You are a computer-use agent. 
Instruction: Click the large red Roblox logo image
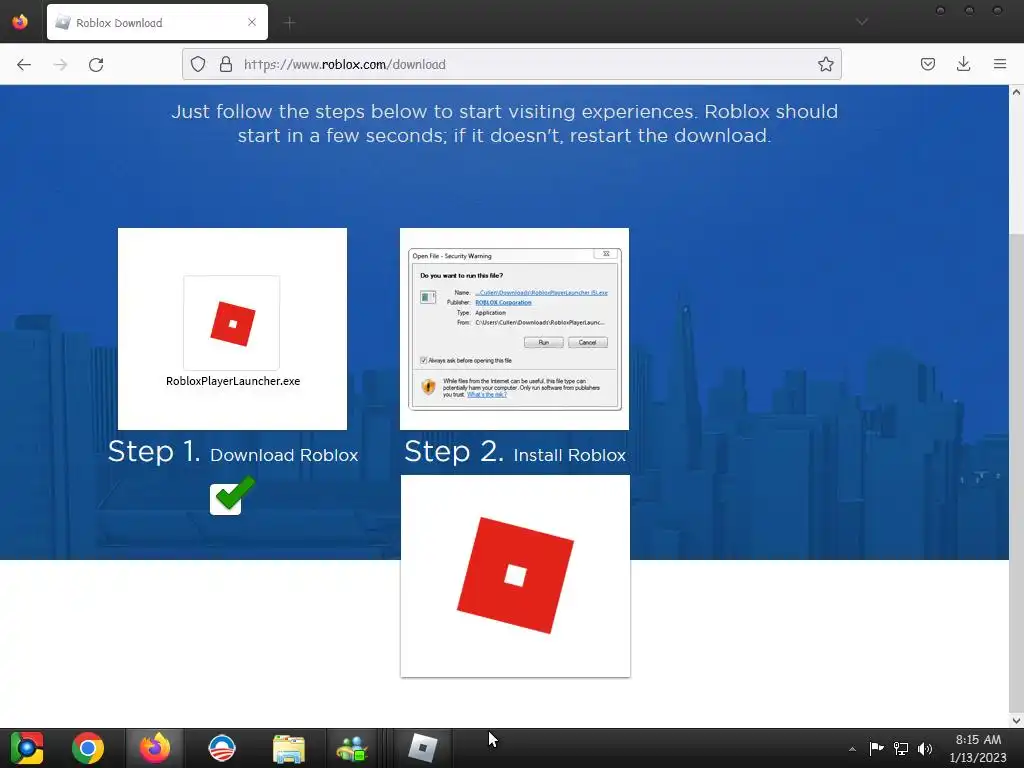(x=515, y=575)
